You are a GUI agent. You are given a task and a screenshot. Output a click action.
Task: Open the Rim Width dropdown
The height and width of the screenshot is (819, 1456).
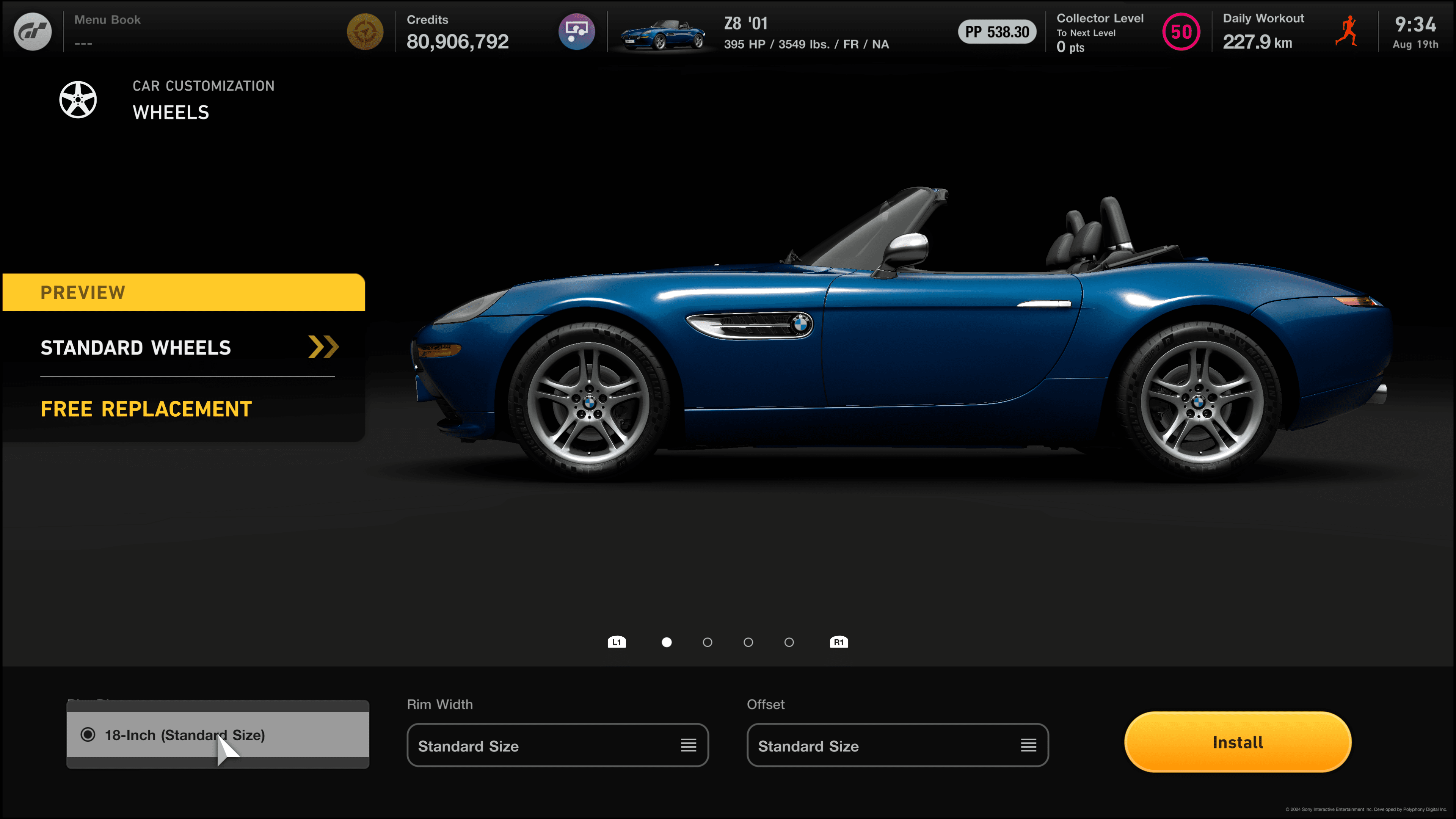tap(558, 745)
